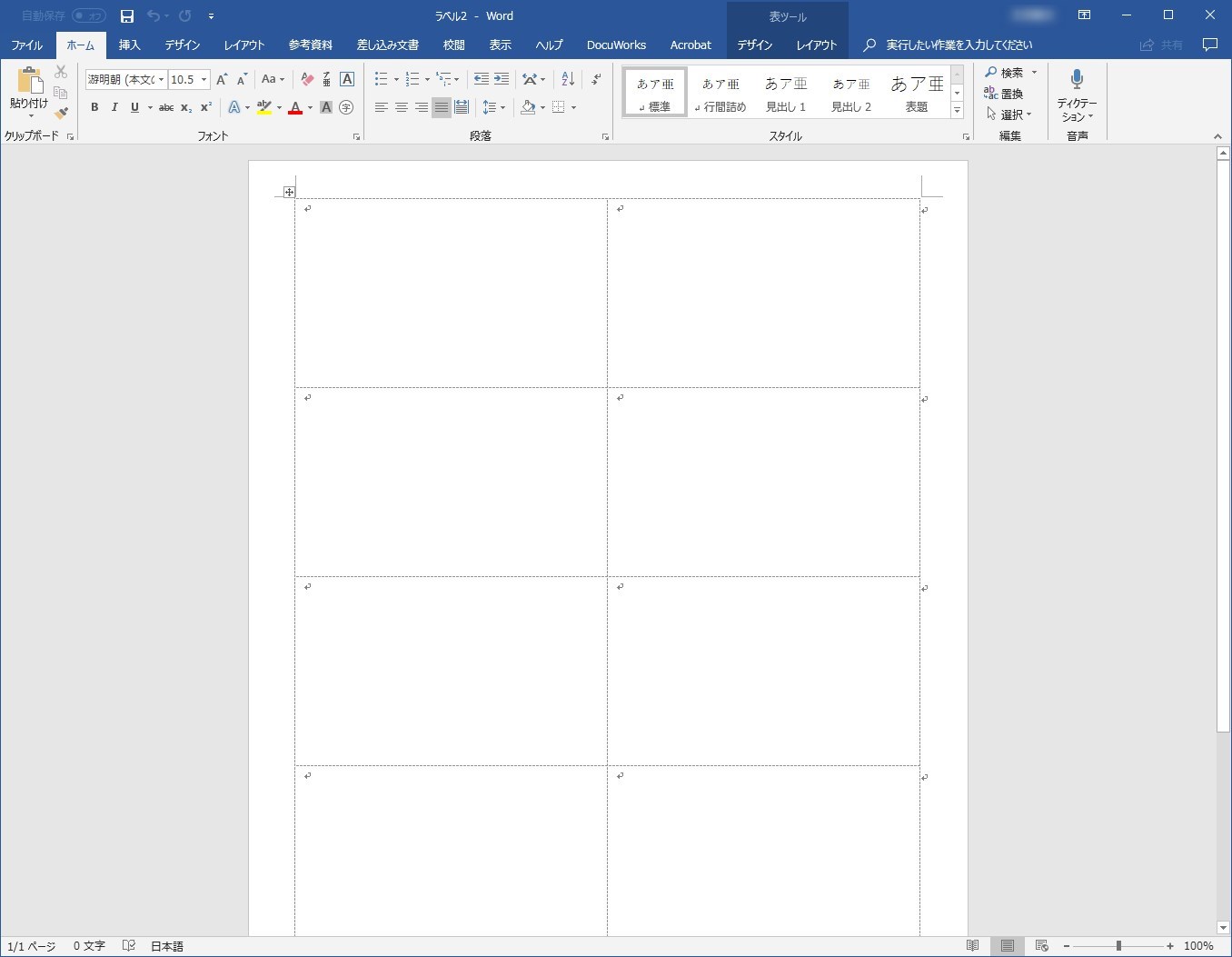
Task: Click the Cut scissors icon
Action: [61, 72]
